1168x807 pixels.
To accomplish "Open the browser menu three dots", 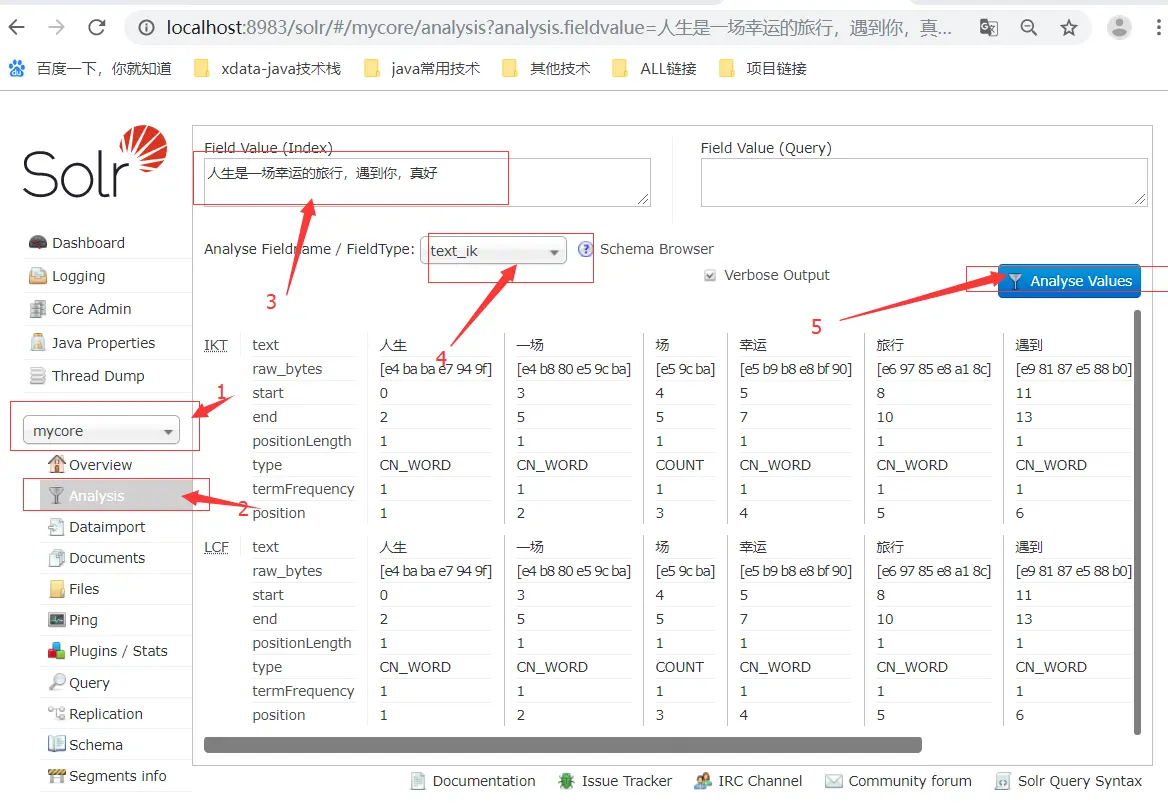I will coord(1158,28).
